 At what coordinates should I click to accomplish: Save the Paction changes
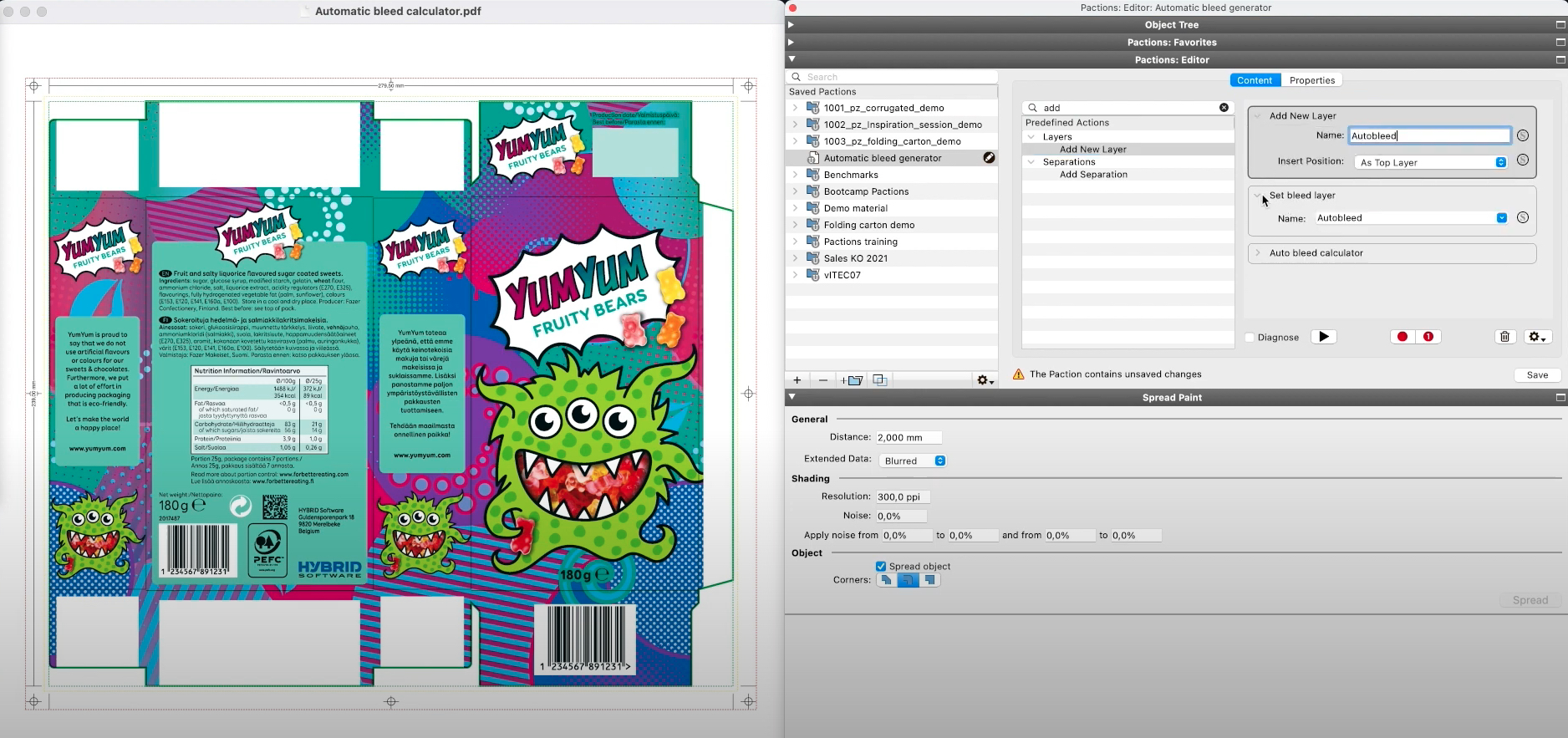pyautogui.click(x=1538, y=375)
